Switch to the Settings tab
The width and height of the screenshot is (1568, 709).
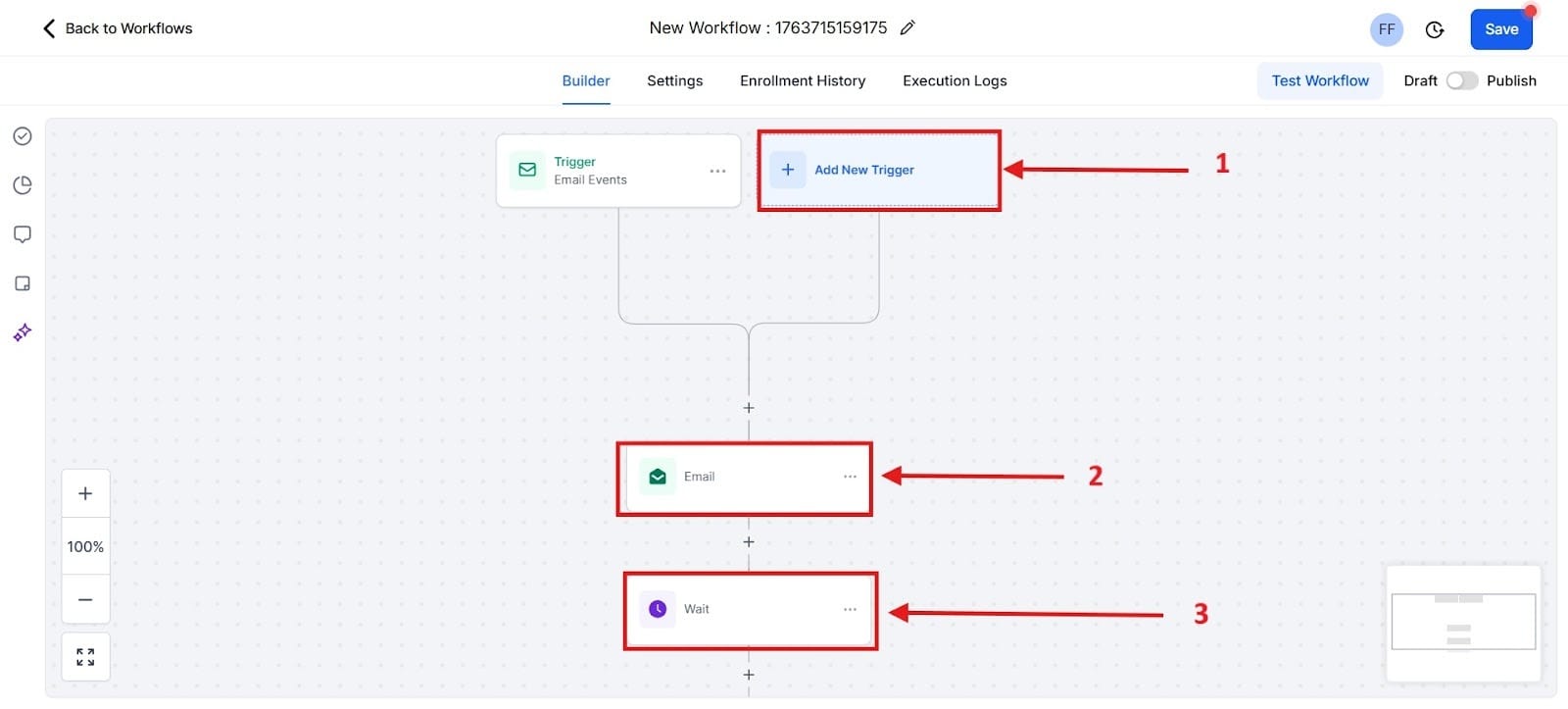[674, 80]
